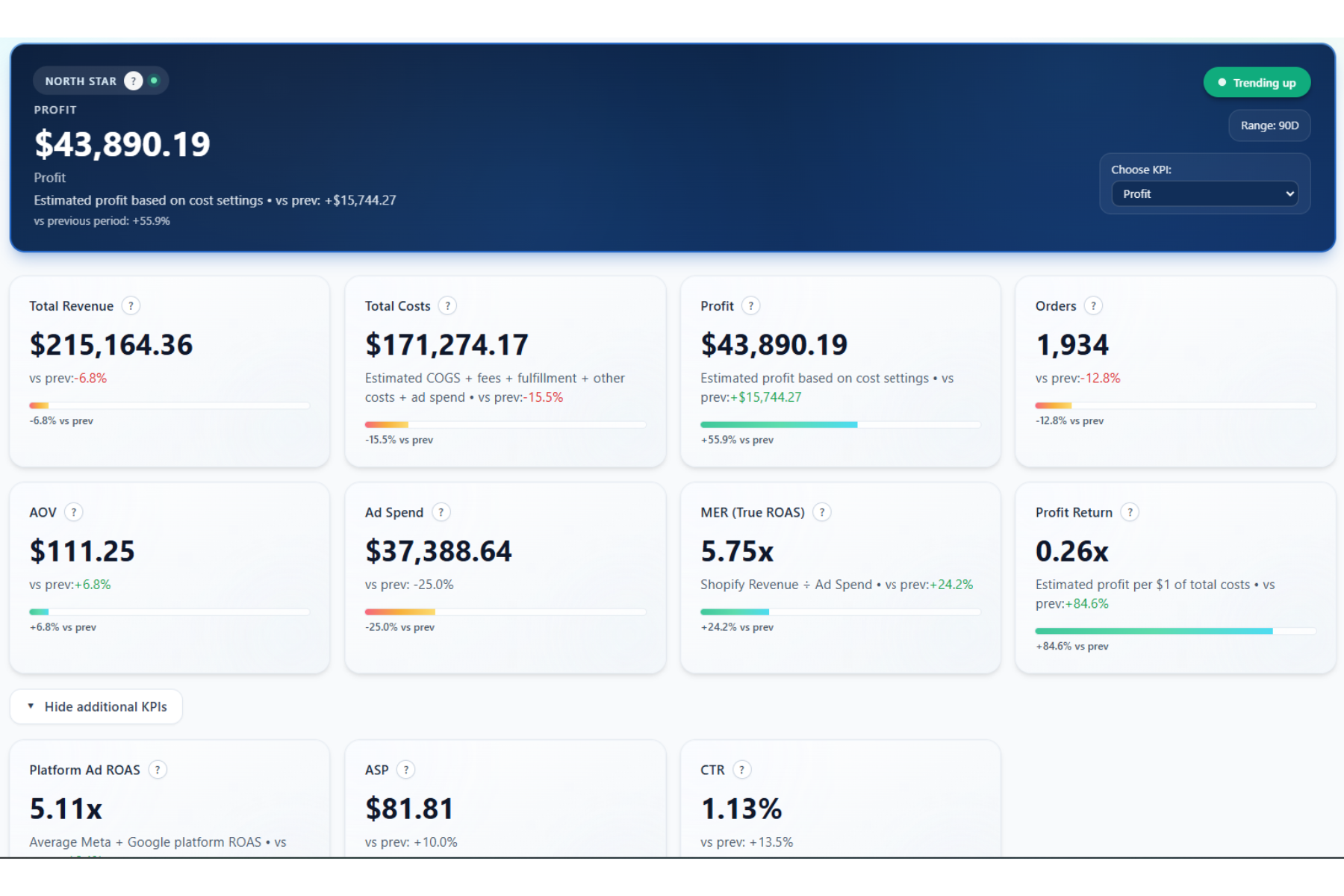Select the 1.13% CTR value
This screenshot has width=1344, height=896.
click(741, 809)
